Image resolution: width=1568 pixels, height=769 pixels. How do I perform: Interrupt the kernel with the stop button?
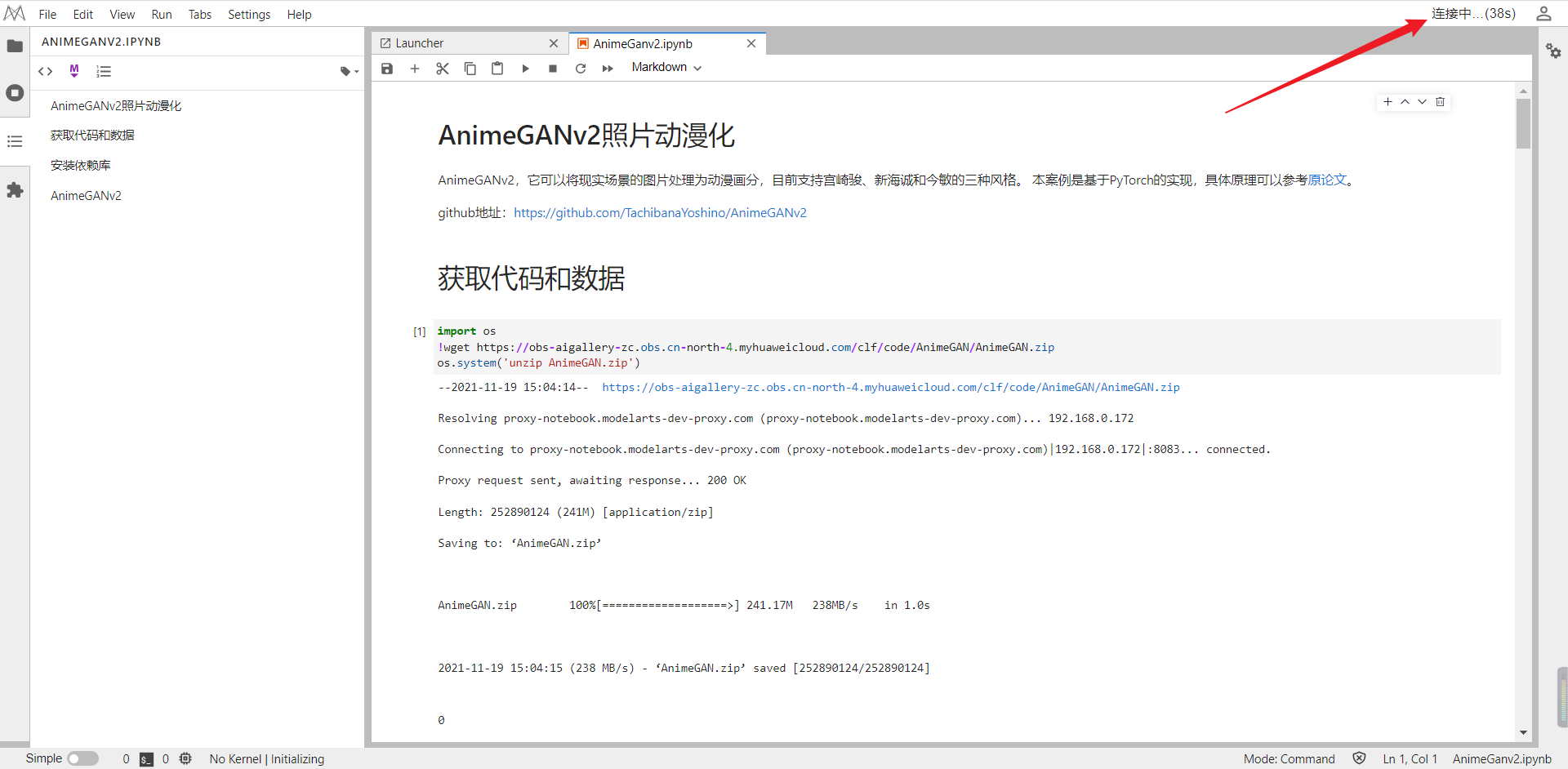click(x=553, y=69)
